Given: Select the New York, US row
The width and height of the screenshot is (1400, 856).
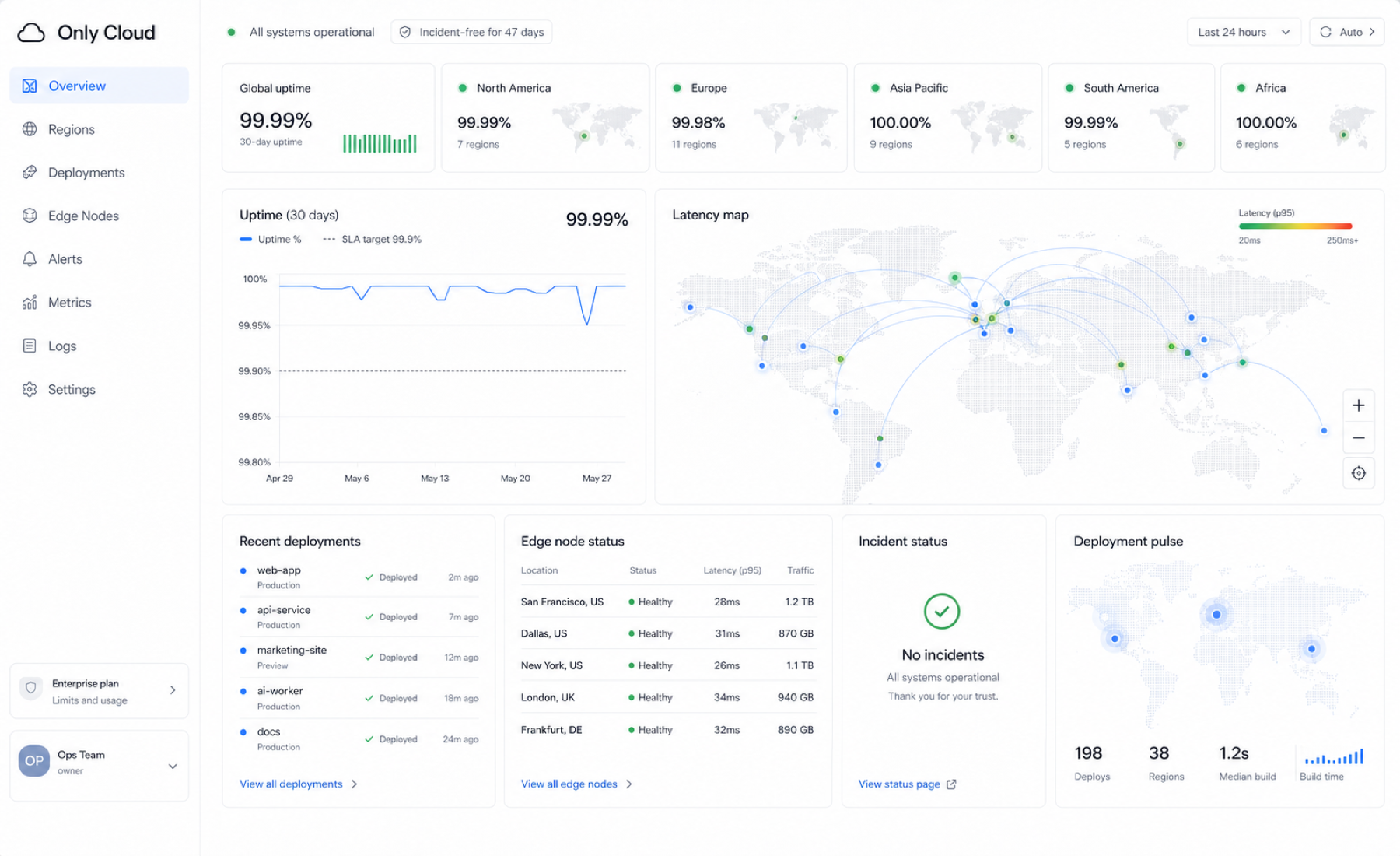Looking at the screenshot, I should click(x=668, y=666).
